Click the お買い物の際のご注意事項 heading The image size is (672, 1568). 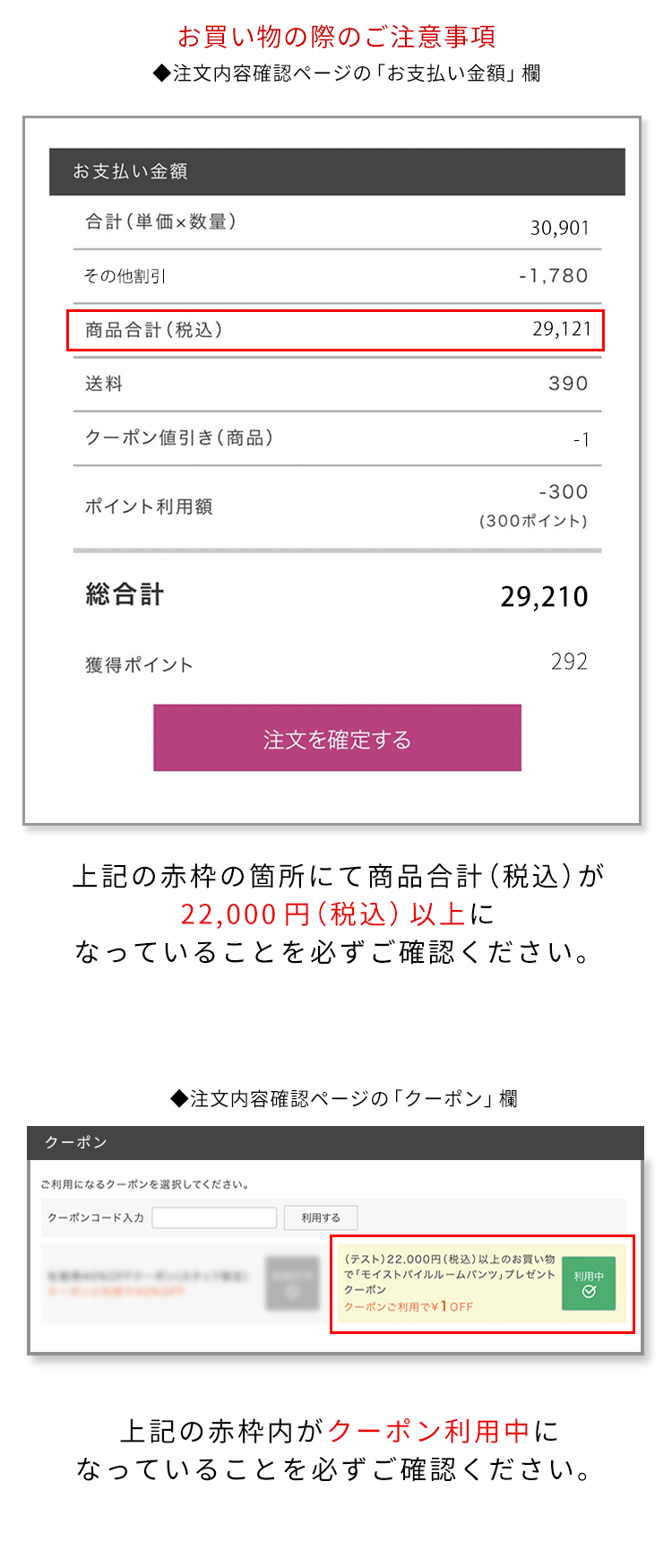[x=336, y=37]
